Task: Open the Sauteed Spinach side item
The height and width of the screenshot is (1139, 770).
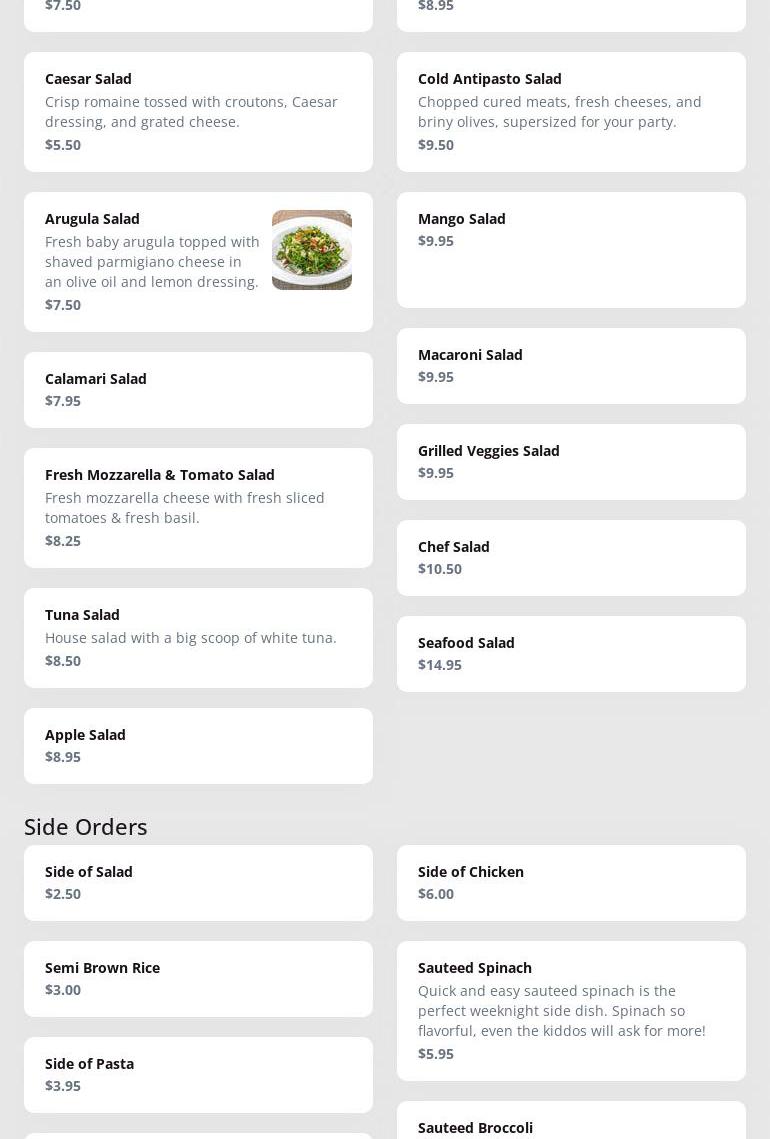Action: [x=571, y=1010]
